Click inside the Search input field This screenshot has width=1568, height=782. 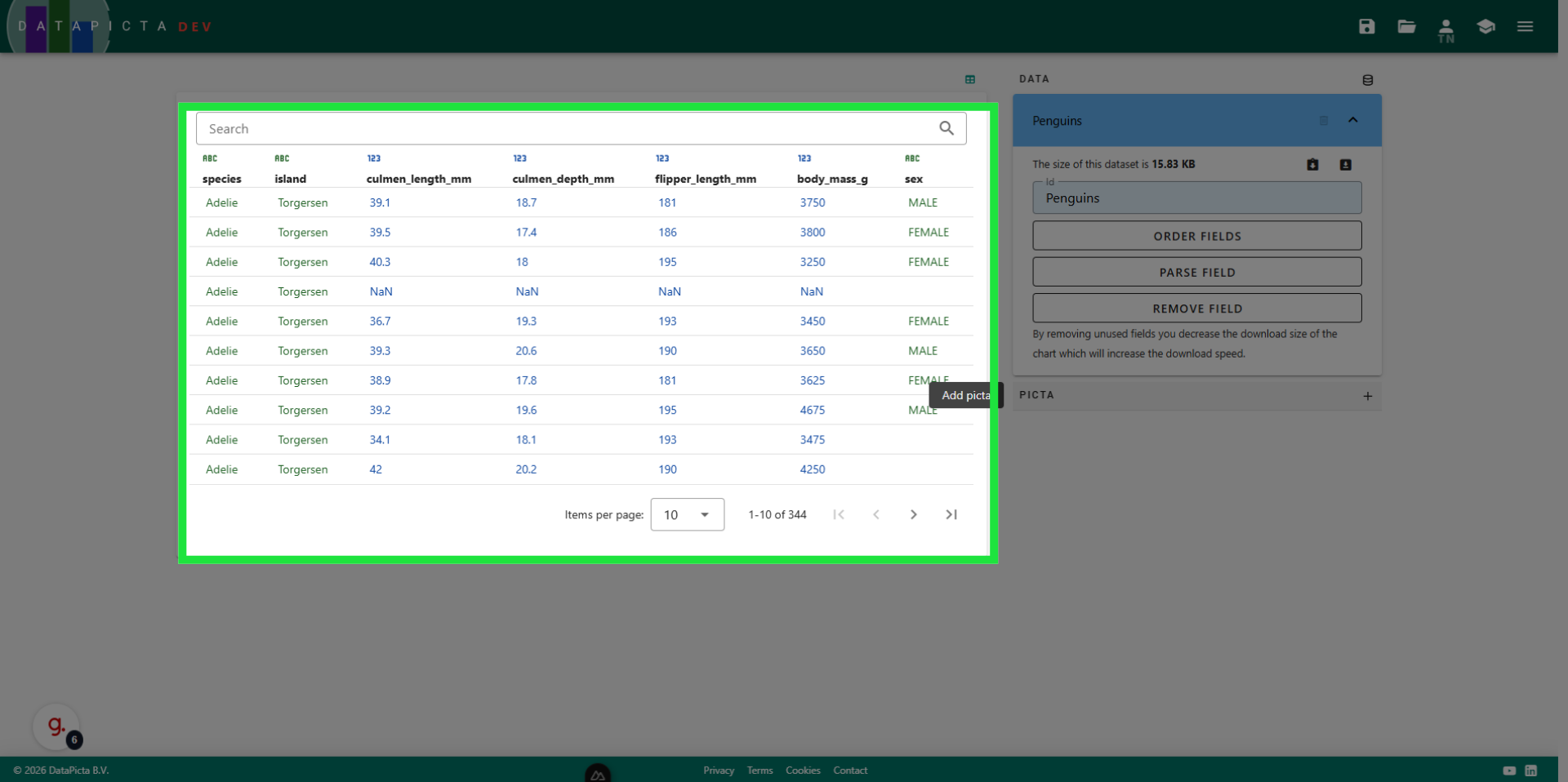click(x=490, y=128)
